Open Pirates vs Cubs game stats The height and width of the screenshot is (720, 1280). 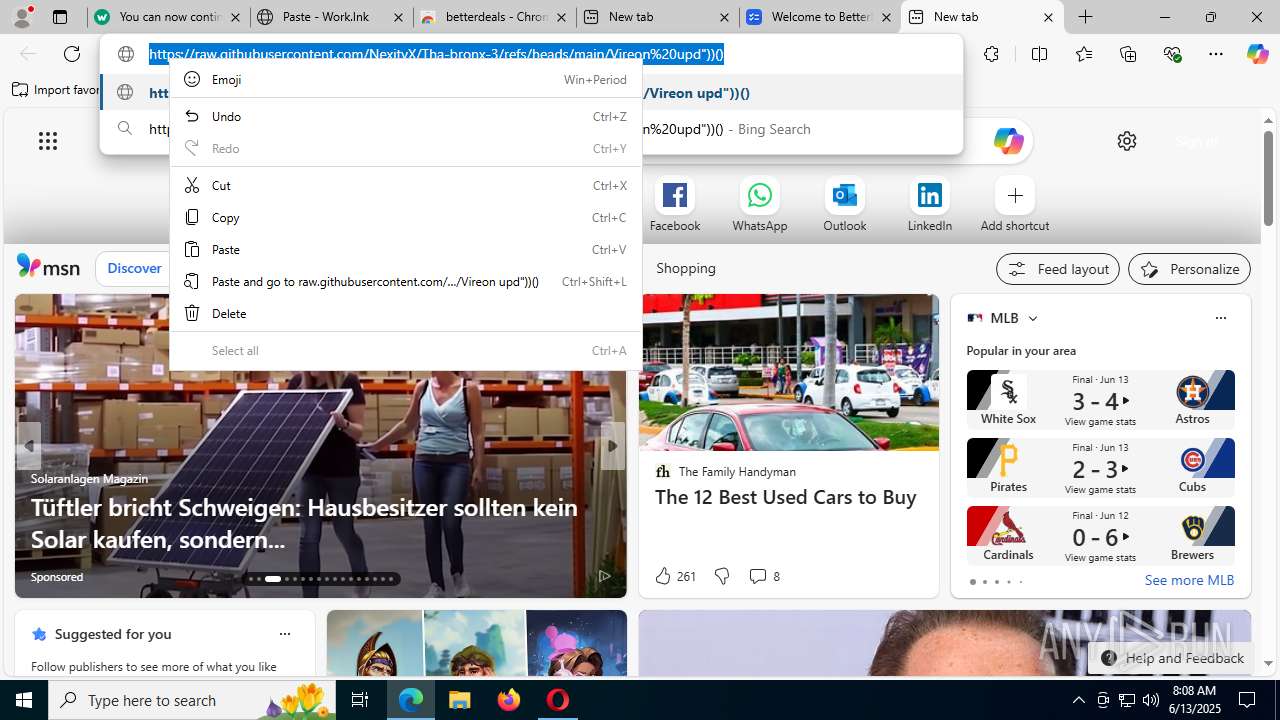1100,468
